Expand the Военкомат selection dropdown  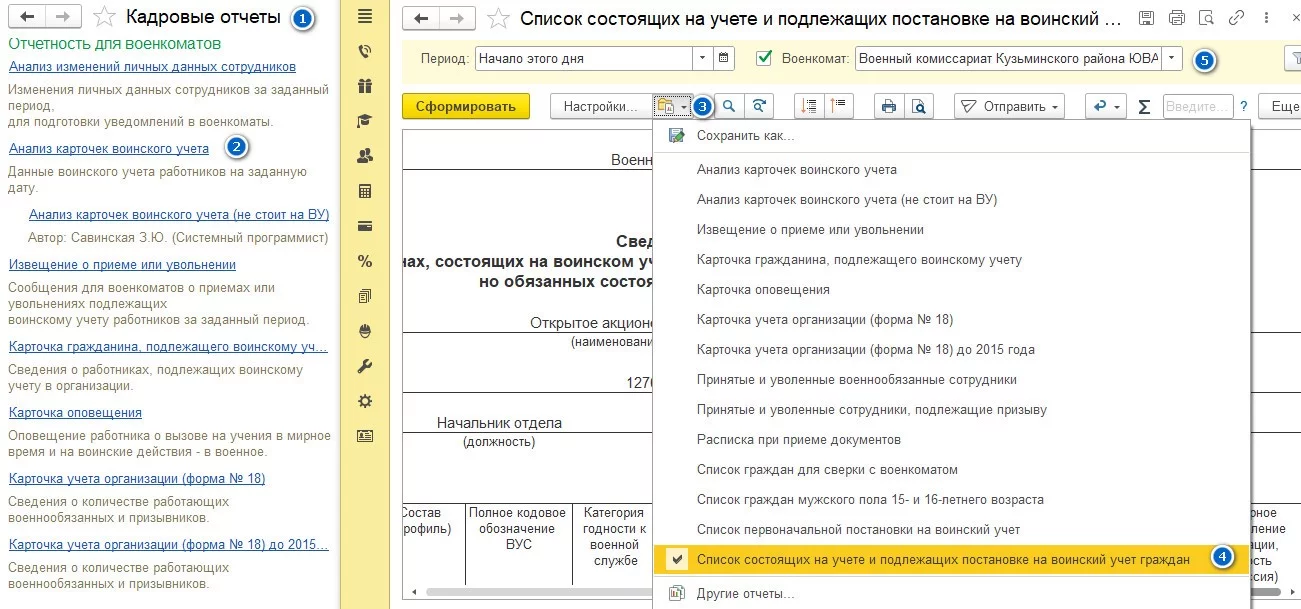[1171, 59]
